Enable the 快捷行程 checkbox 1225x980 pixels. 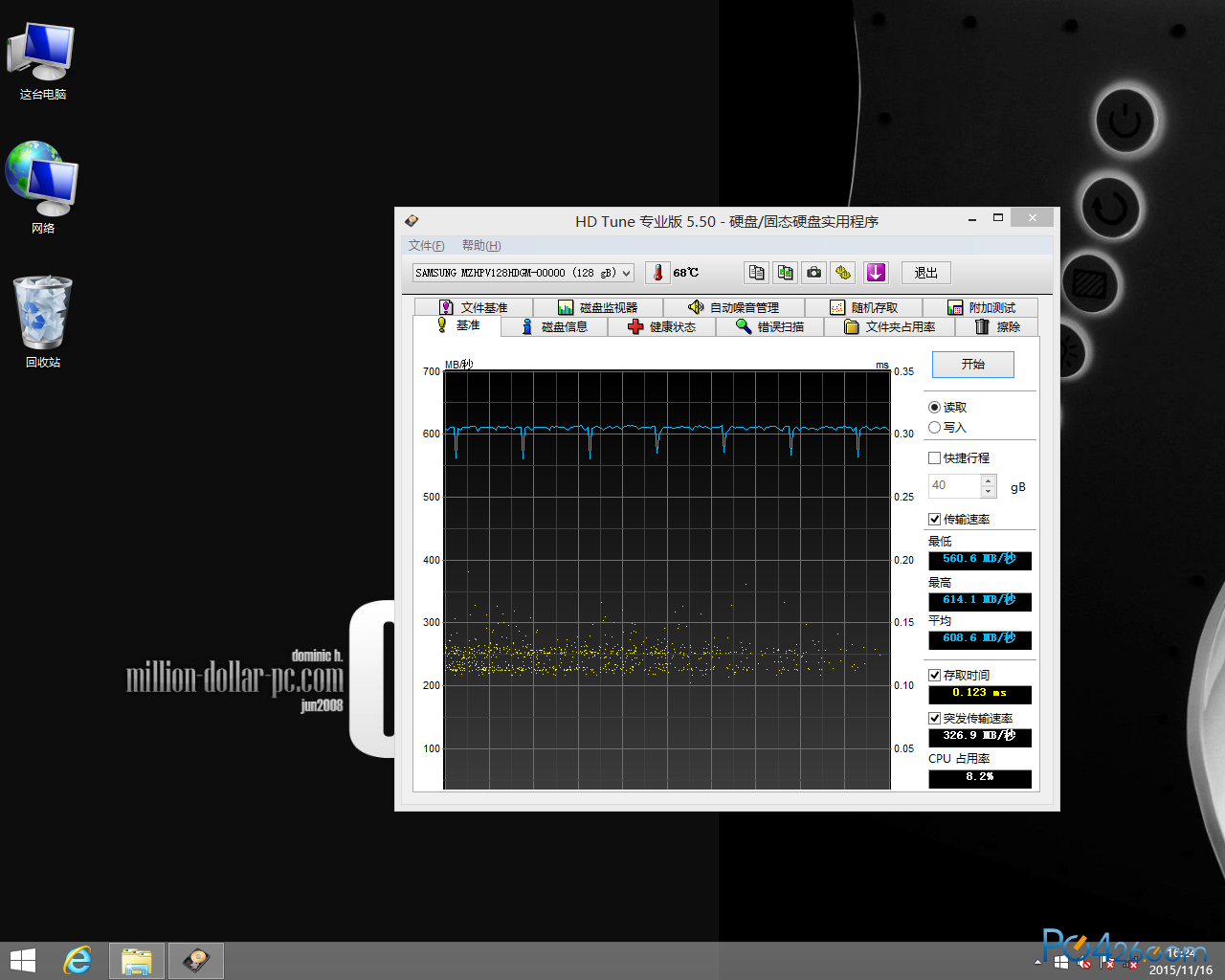tap(934, 458)
